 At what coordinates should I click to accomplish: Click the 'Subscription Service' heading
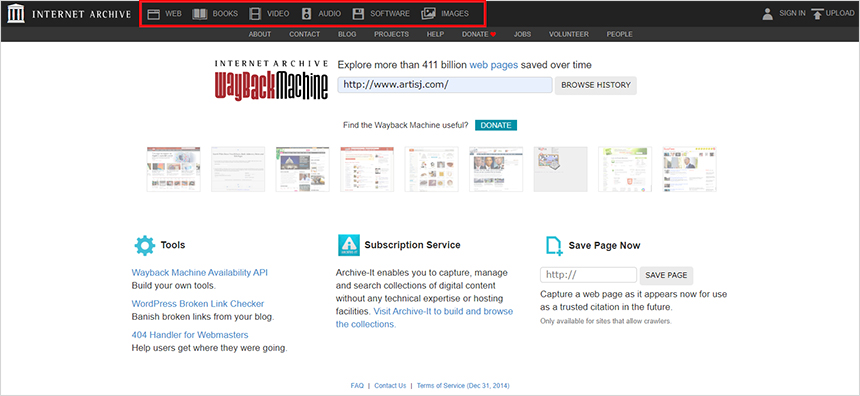click(412, 245)
